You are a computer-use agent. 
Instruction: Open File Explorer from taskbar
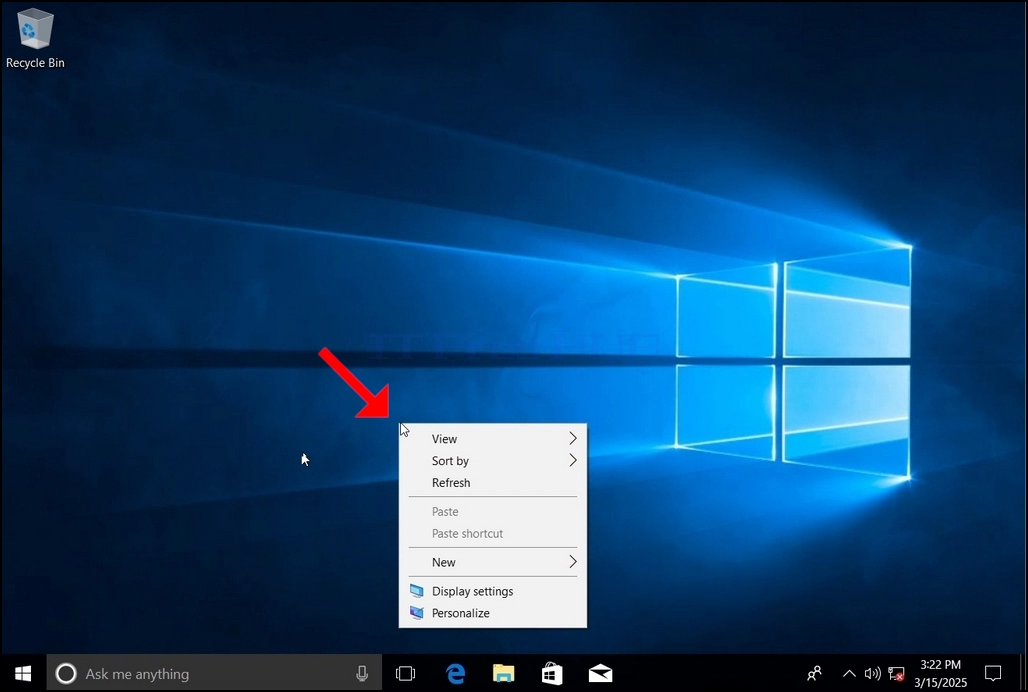pos(504,674)
